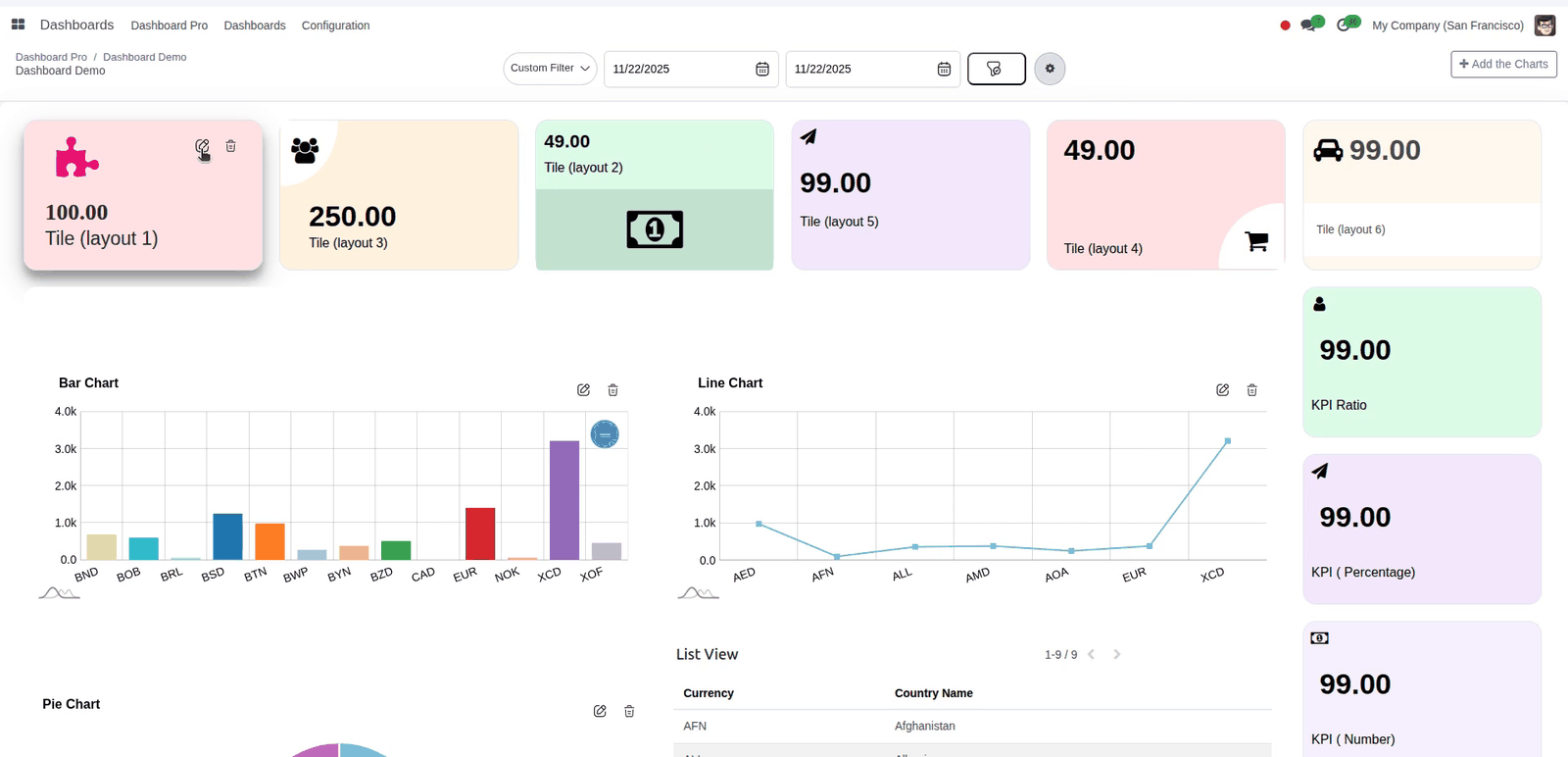Click the Afghanistan cell in List View
1568x757 pixels.
coord(925,727)
